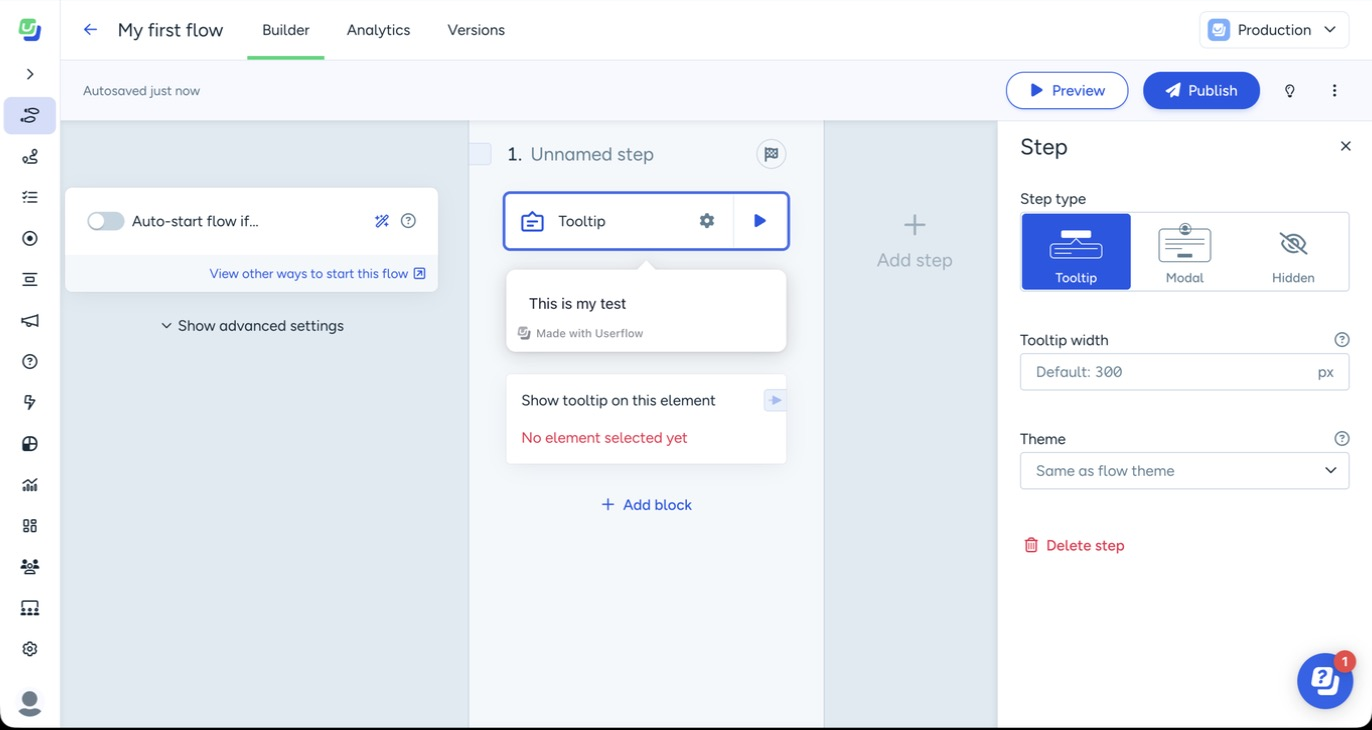Click the Unnamed step title field

click(x=592, y=154)
